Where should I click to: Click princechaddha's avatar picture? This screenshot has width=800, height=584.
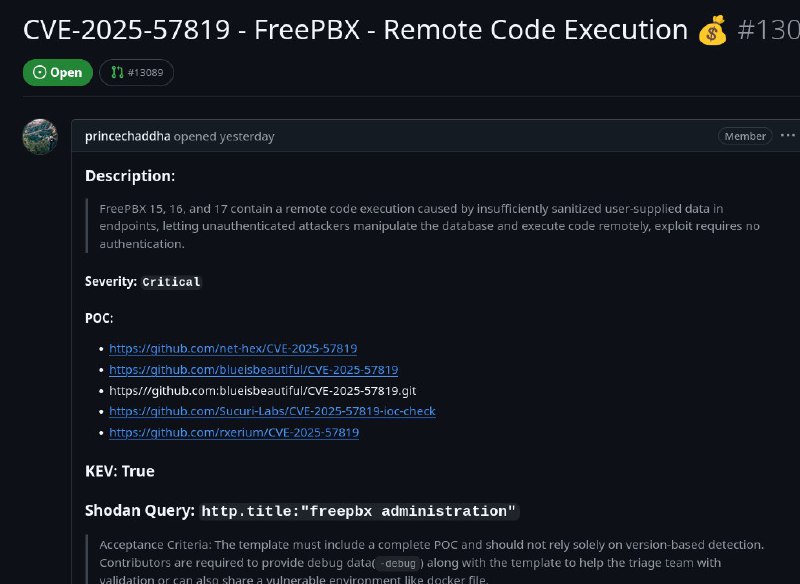pyautogui.click(x=40, y=137)
